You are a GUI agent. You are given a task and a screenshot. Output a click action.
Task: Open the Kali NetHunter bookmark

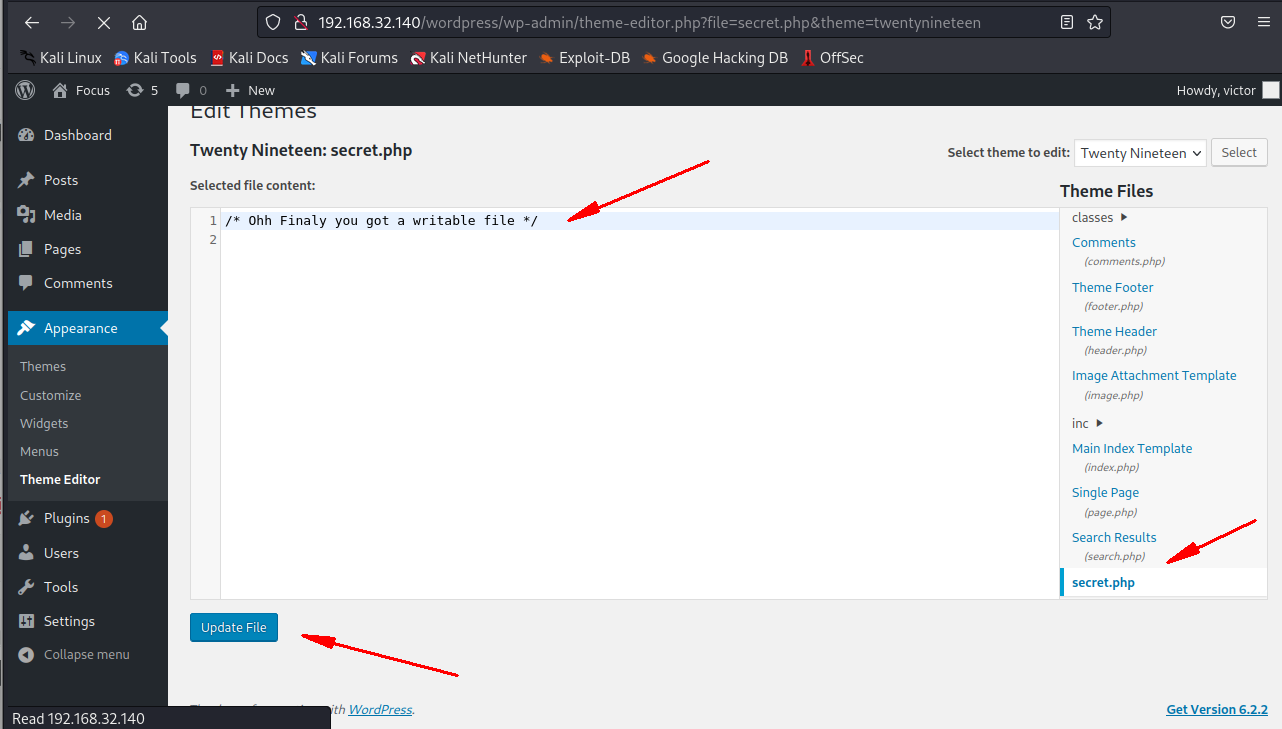point(468,58)
